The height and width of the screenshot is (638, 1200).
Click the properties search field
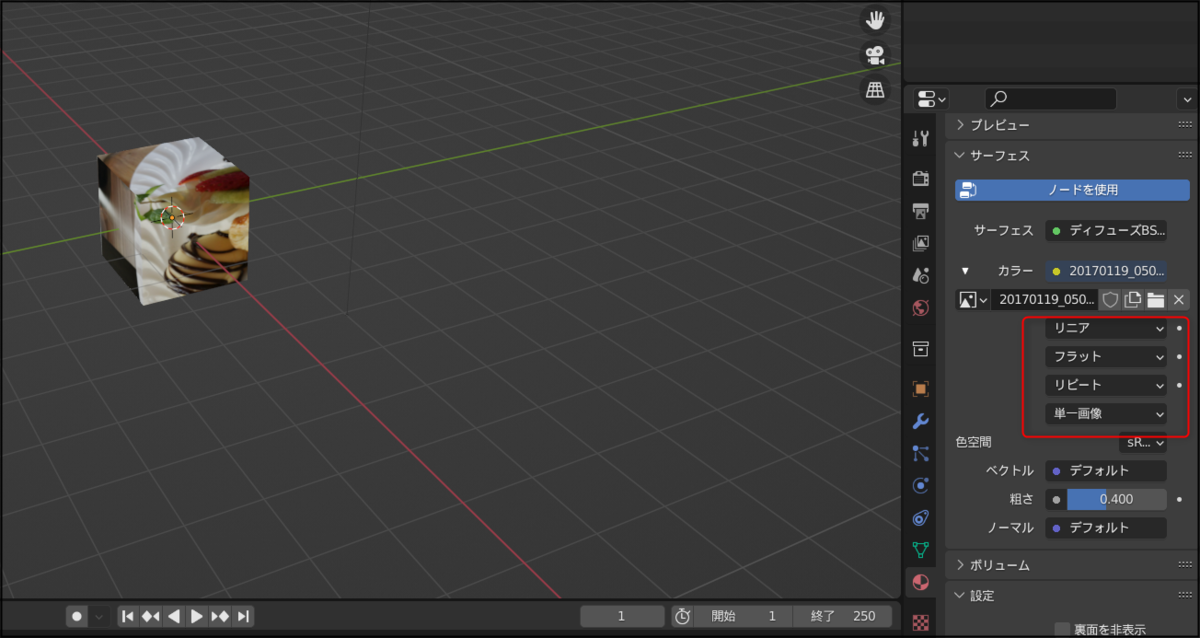[1050, 98]
